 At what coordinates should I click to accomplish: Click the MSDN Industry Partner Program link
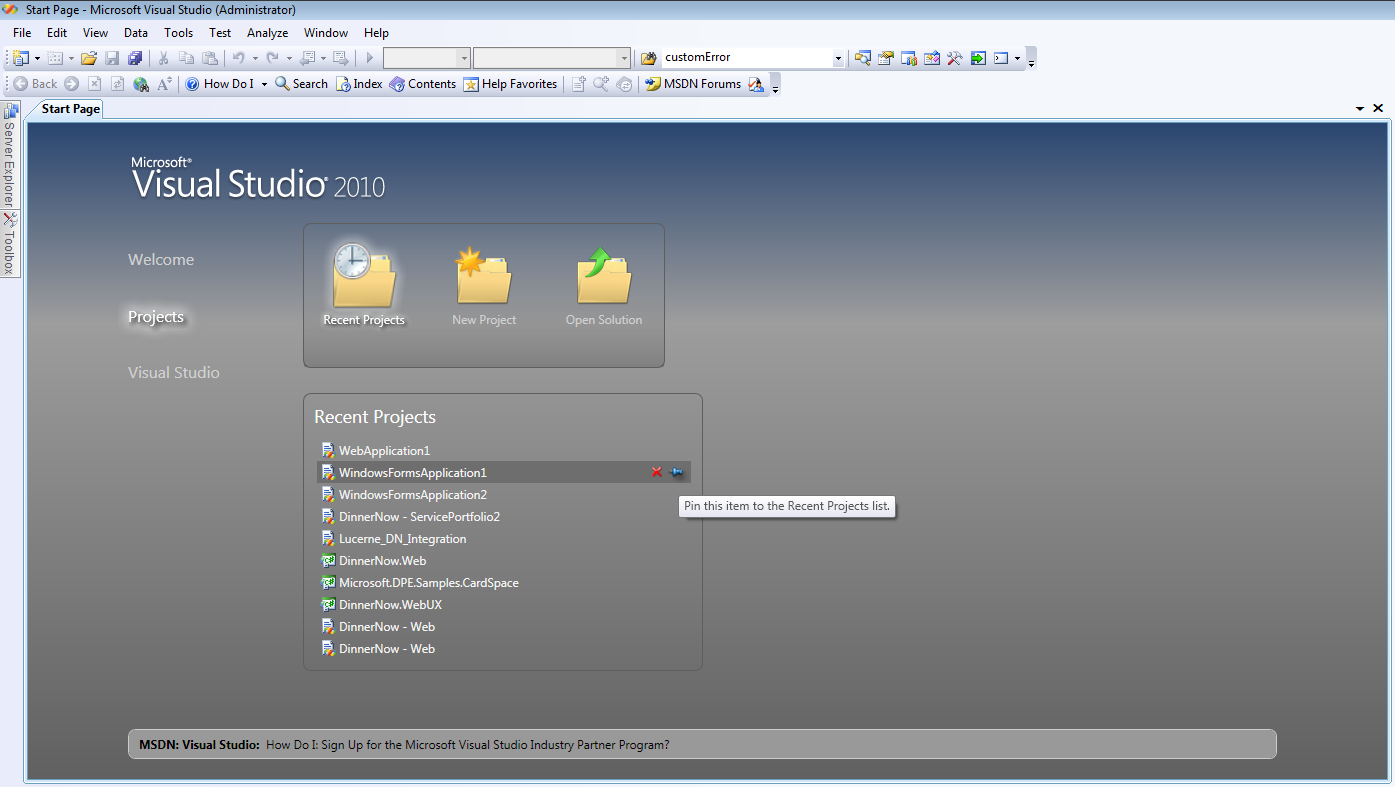pyautogui.click(x=467, y=745)
